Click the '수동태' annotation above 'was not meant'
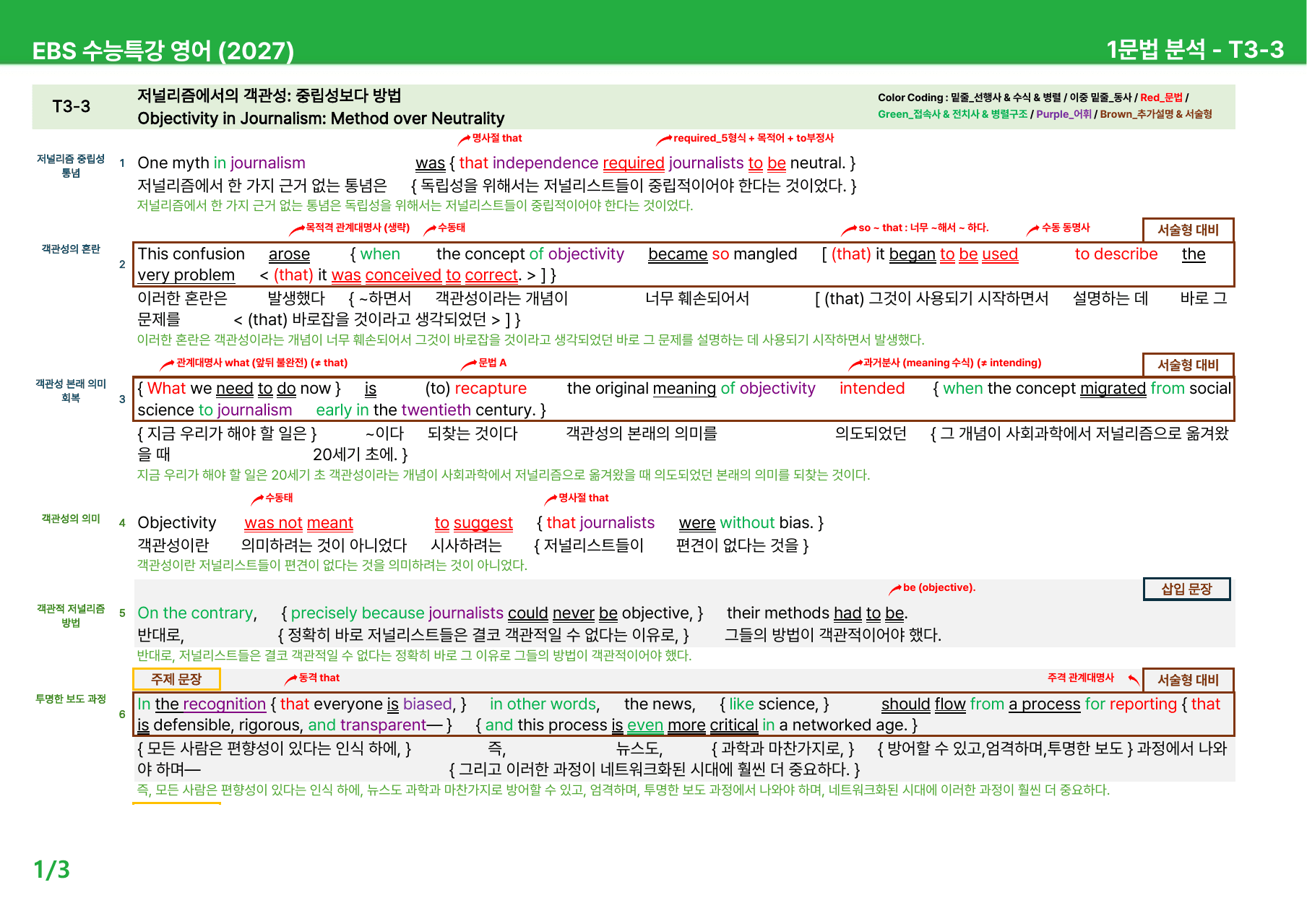This screenshot has height=924, width=1307. coord(279,498)
